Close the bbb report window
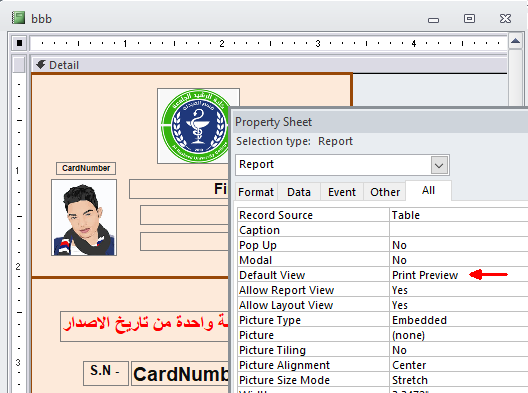Viewport: 528px width, 393px height. 505,18
